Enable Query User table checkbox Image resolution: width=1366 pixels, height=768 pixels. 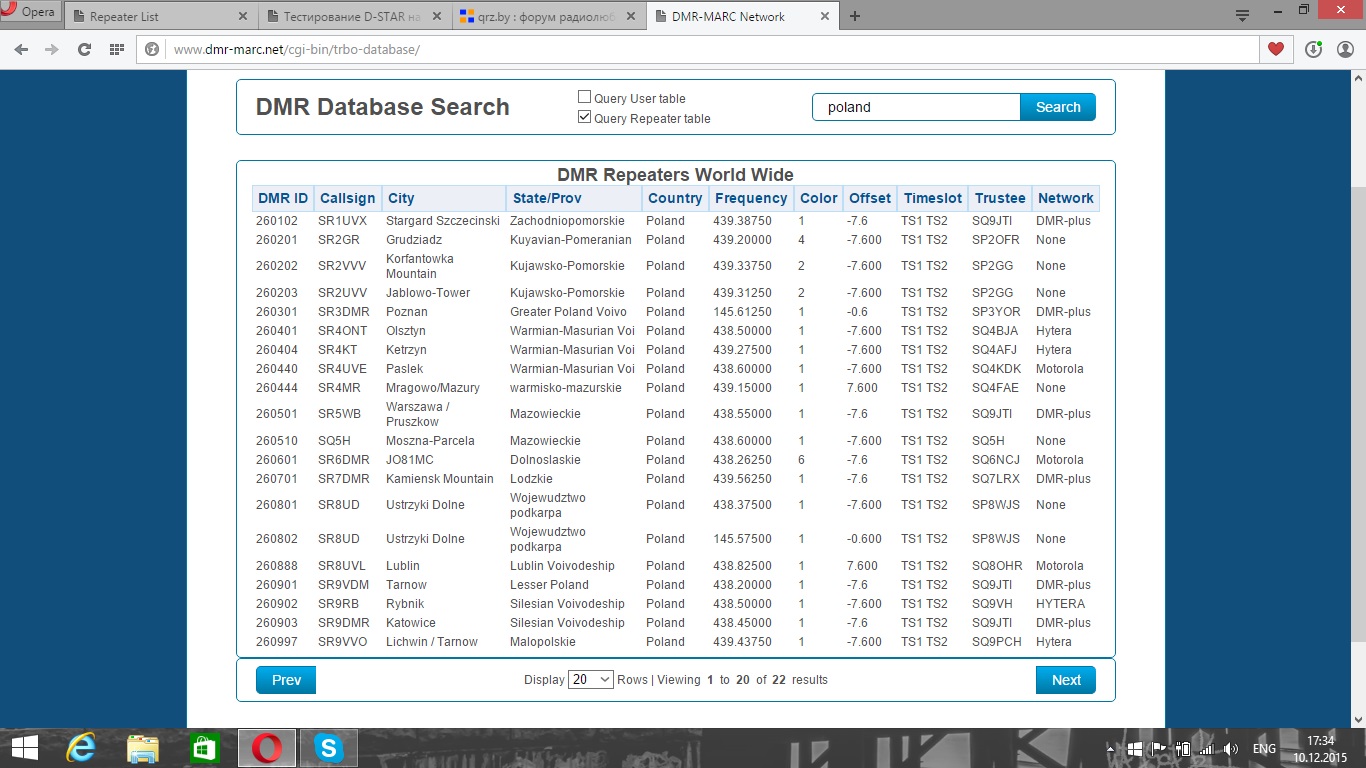click(585, 97)
